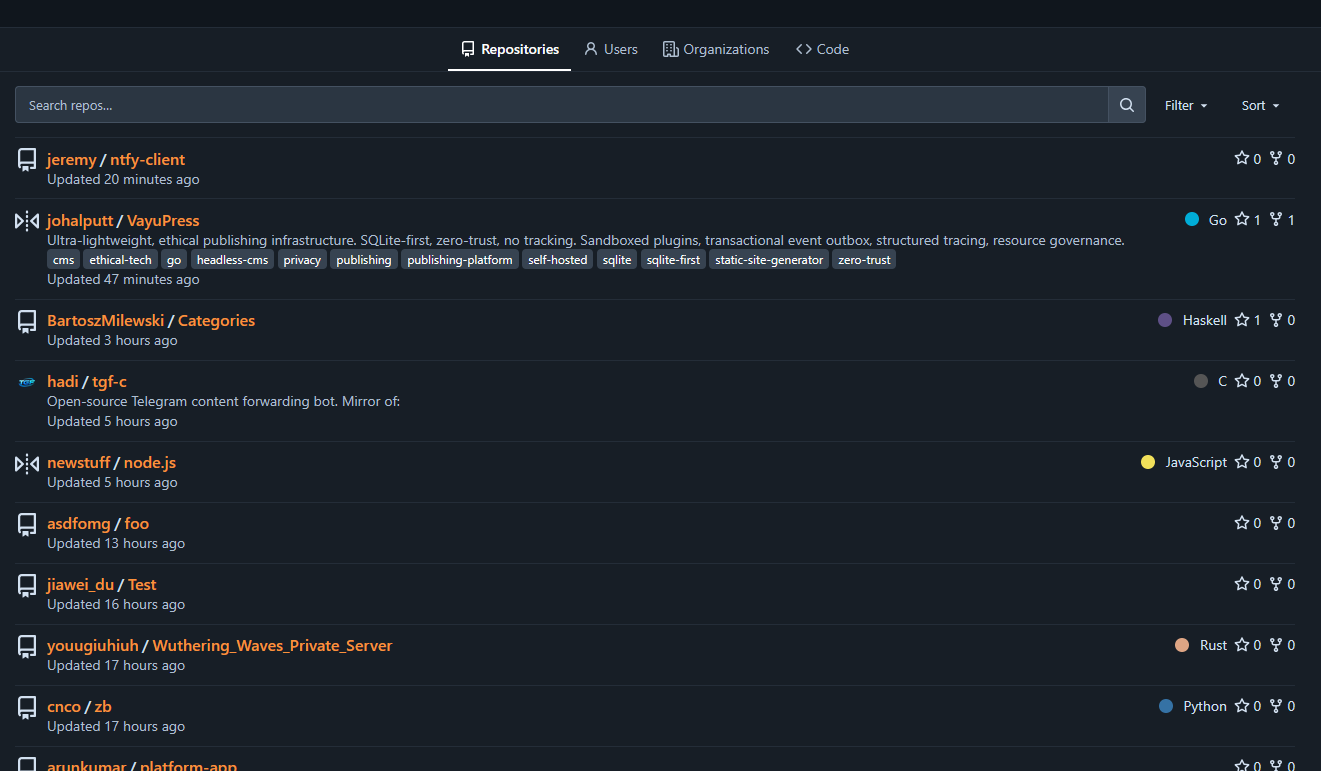Open the VayuPress repository link
1321x771 pixels.
click(163, 220)
